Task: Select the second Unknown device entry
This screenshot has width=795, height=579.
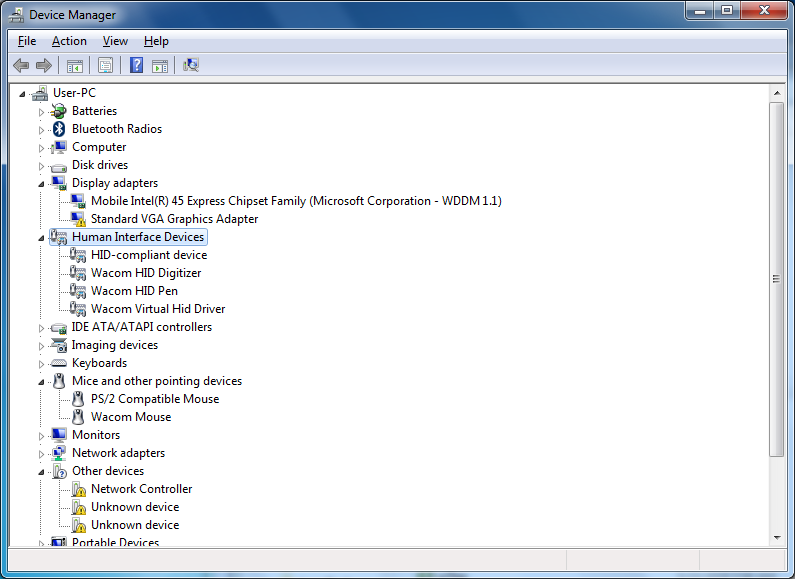Action: (x=135, y=525)
